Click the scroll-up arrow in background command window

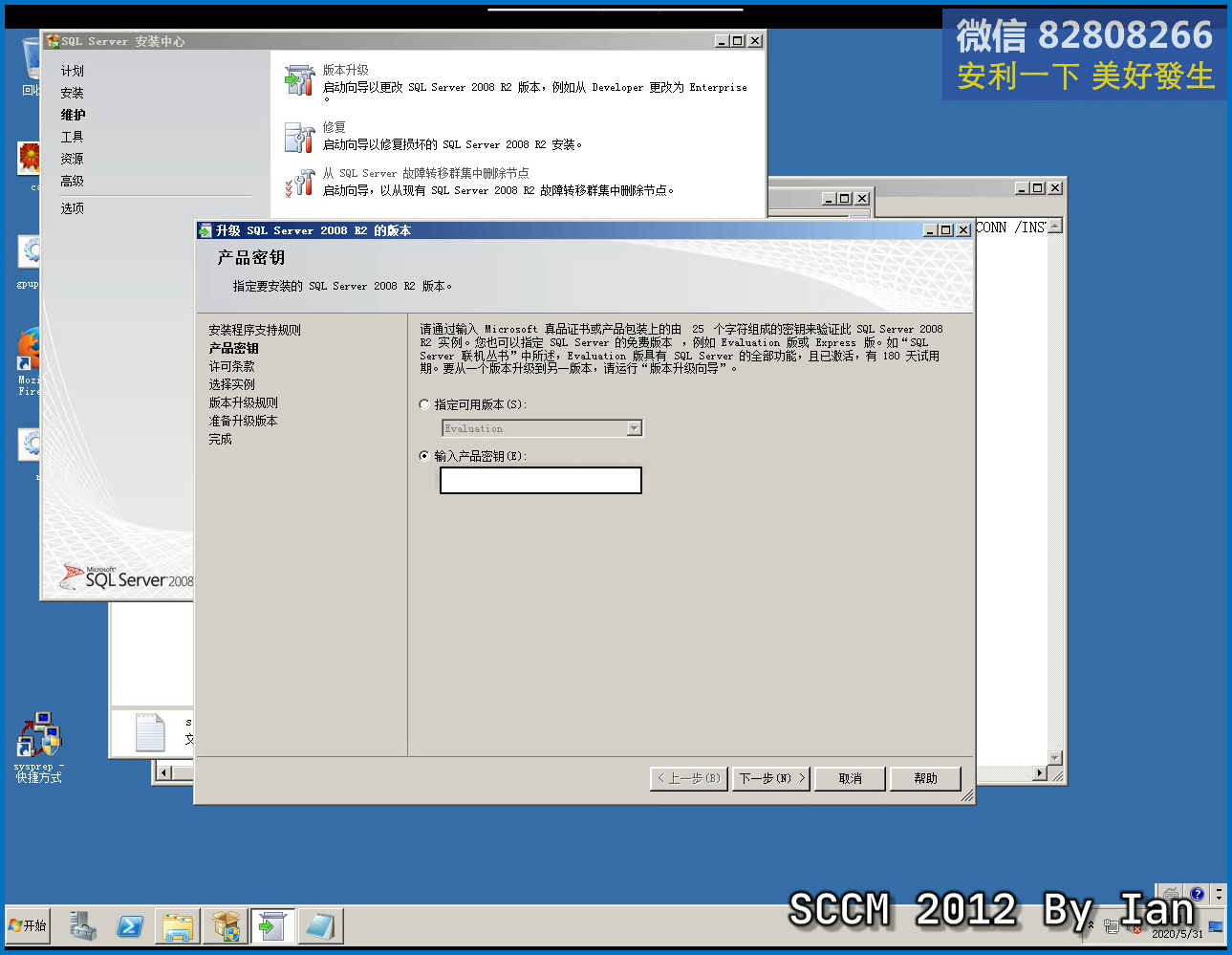pyautogui.click(x=1055, y=227)
